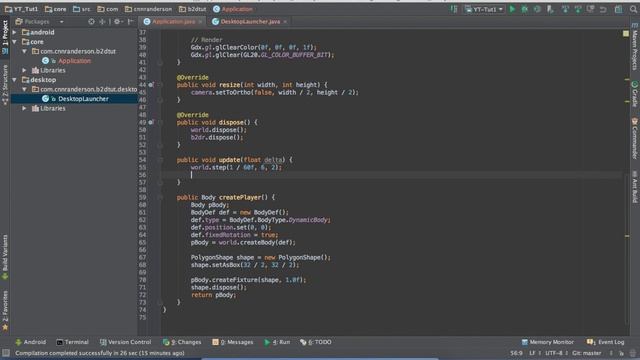Click the Make Project icon beside run configuration

(454, 9)
